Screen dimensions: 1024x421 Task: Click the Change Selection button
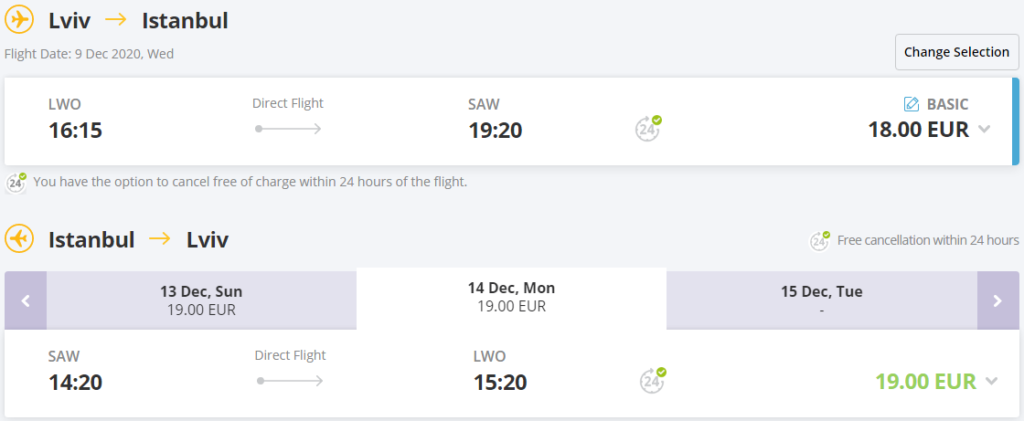click(957, 52)
